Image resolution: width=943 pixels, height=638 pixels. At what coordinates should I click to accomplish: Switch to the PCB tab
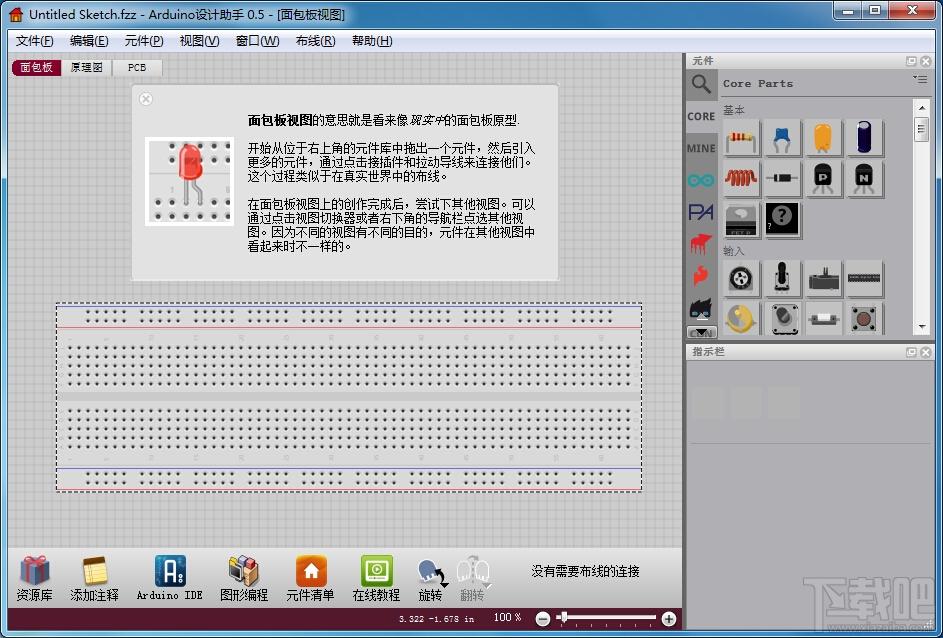pyautogui.click(x=137, y=67)
